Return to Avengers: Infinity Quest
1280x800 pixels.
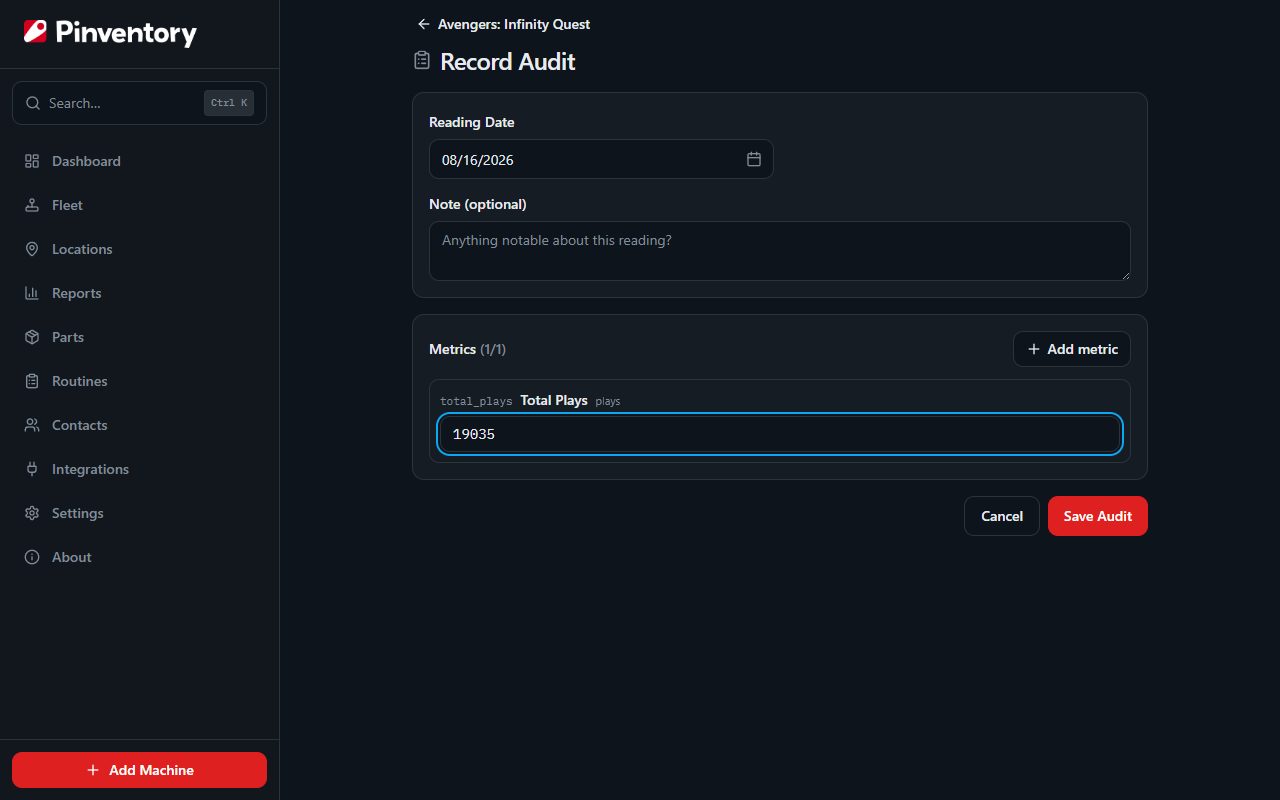pyautogui.click(x=504, y=24)
